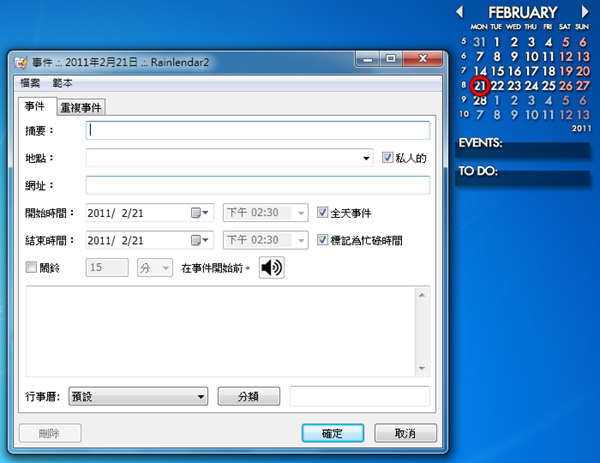
Task: Click the 確定 OK button
Action: [x=333, y=433]
